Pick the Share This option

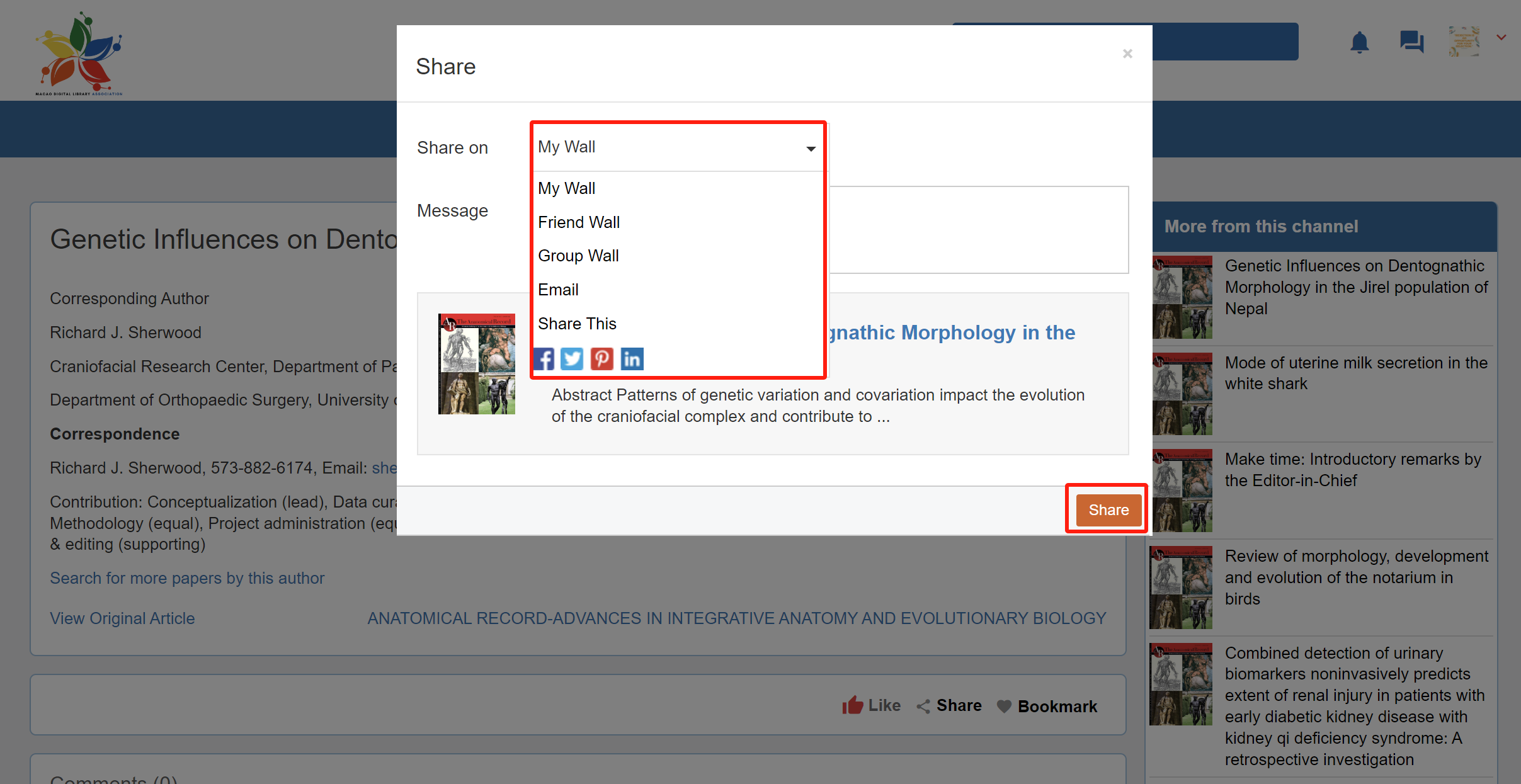(577, 324)
